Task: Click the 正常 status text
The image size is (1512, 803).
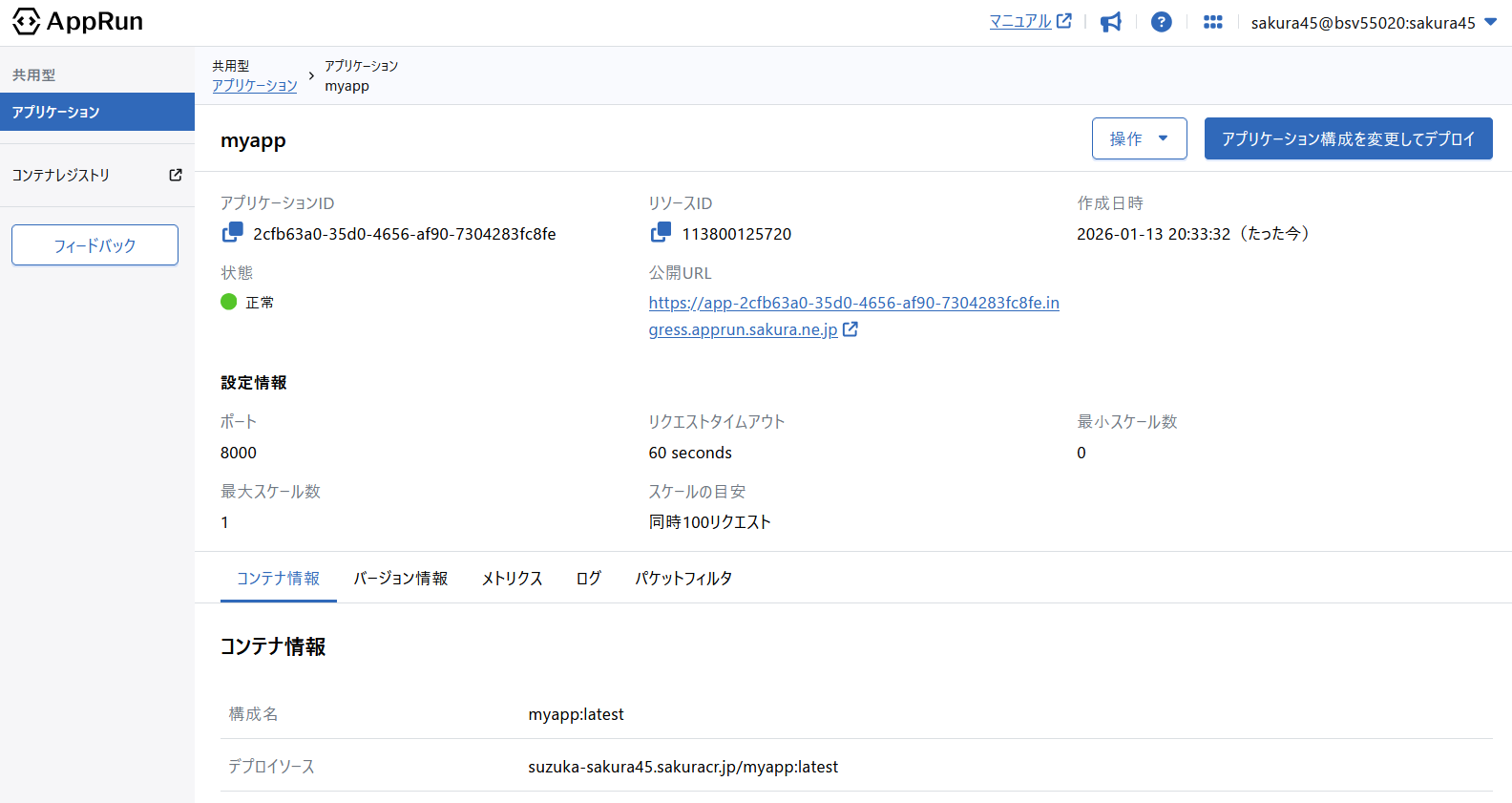Action: pyautogui.click(x=260, y=303)
